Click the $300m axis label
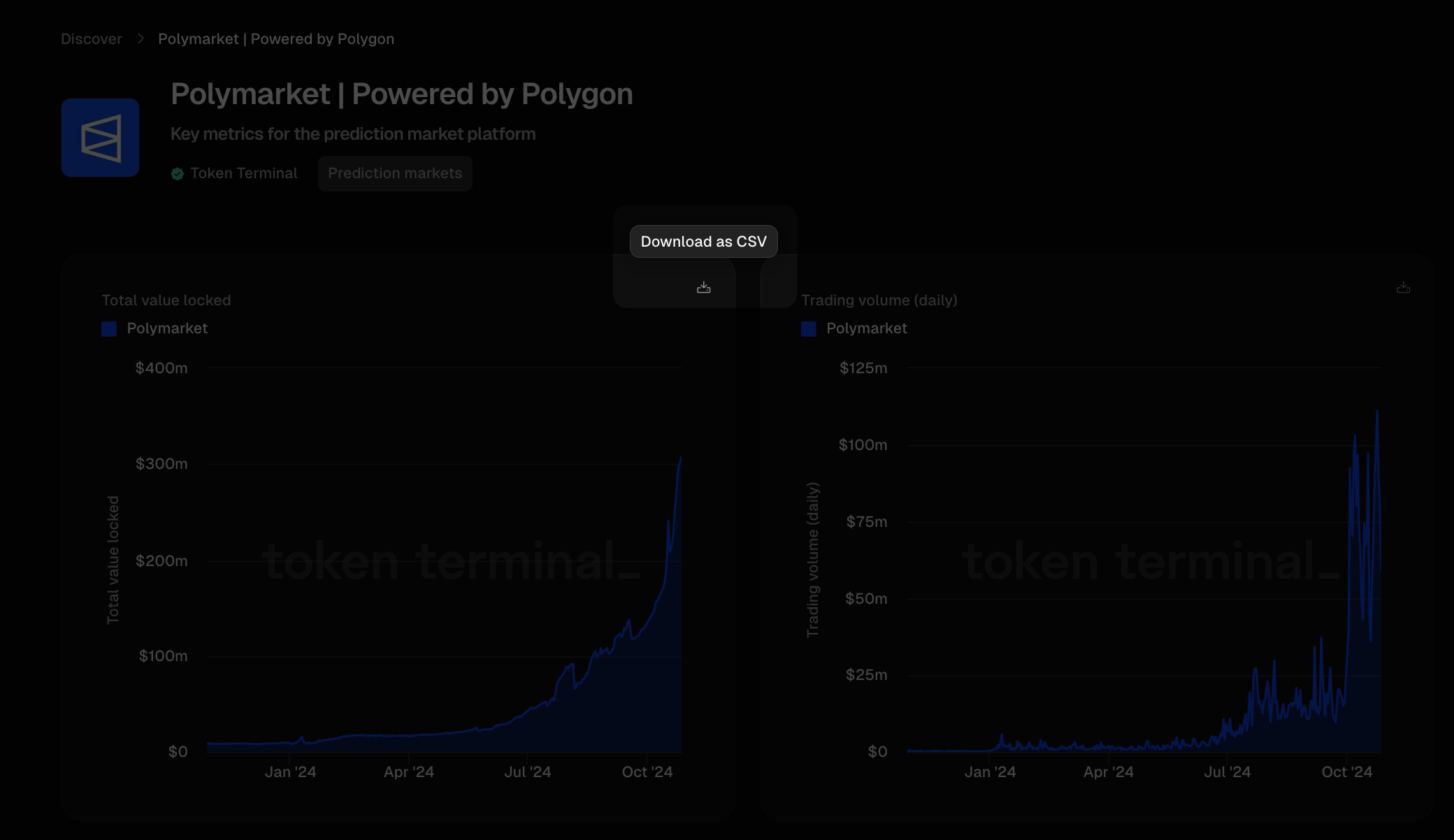 161,464
